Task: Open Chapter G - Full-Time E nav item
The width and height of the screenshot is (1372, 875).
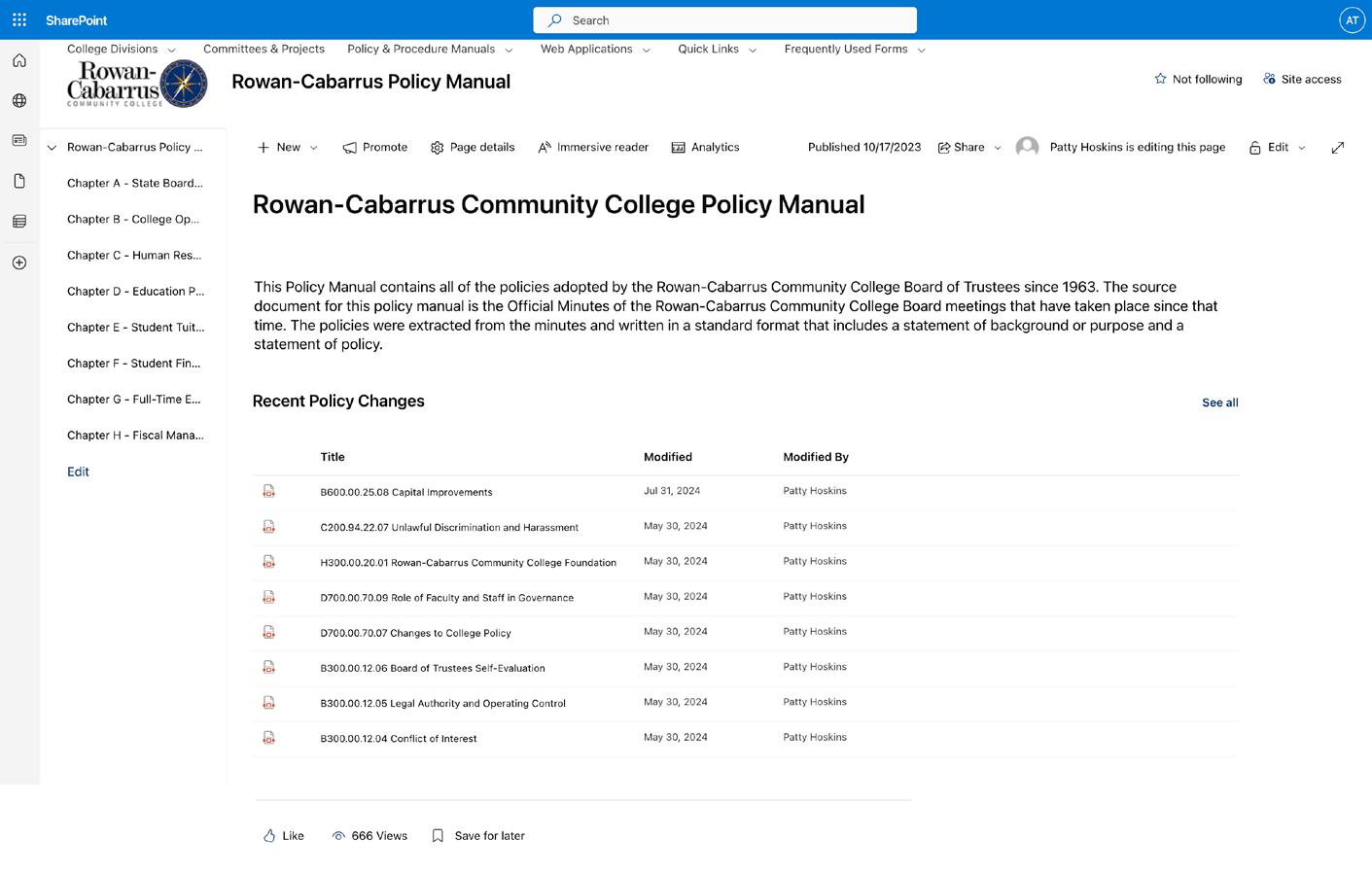Action: point(134,399)
